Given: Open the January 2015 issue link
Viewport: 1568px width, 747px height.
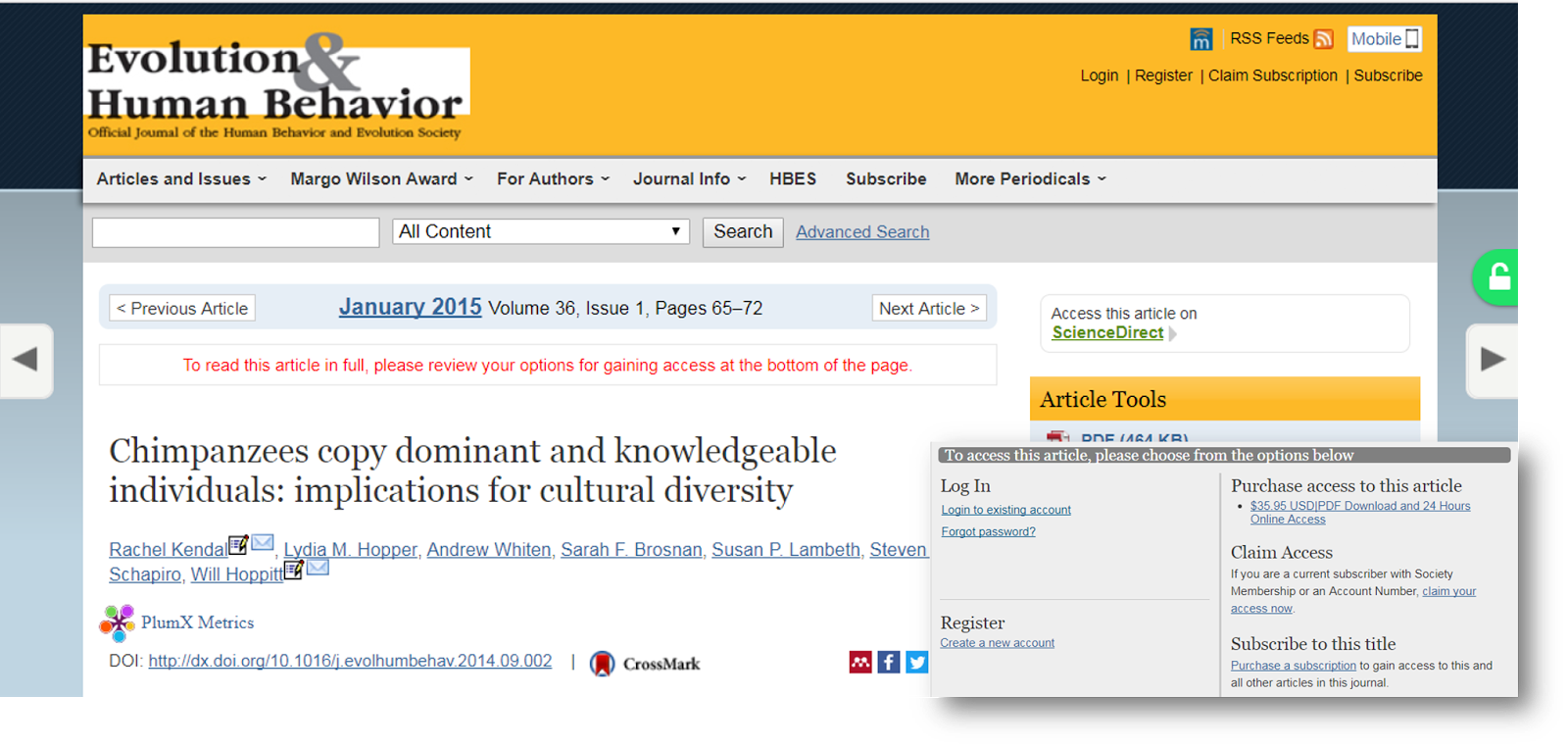Looking at the screenshot, I should tap(410, 307).
